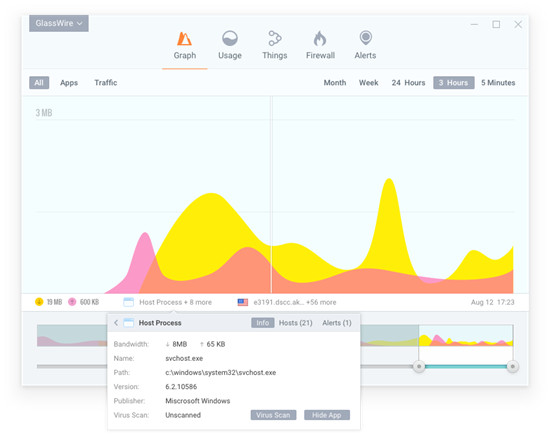
Task: Click the US flag host icon
Action: (x=243, y=302)
